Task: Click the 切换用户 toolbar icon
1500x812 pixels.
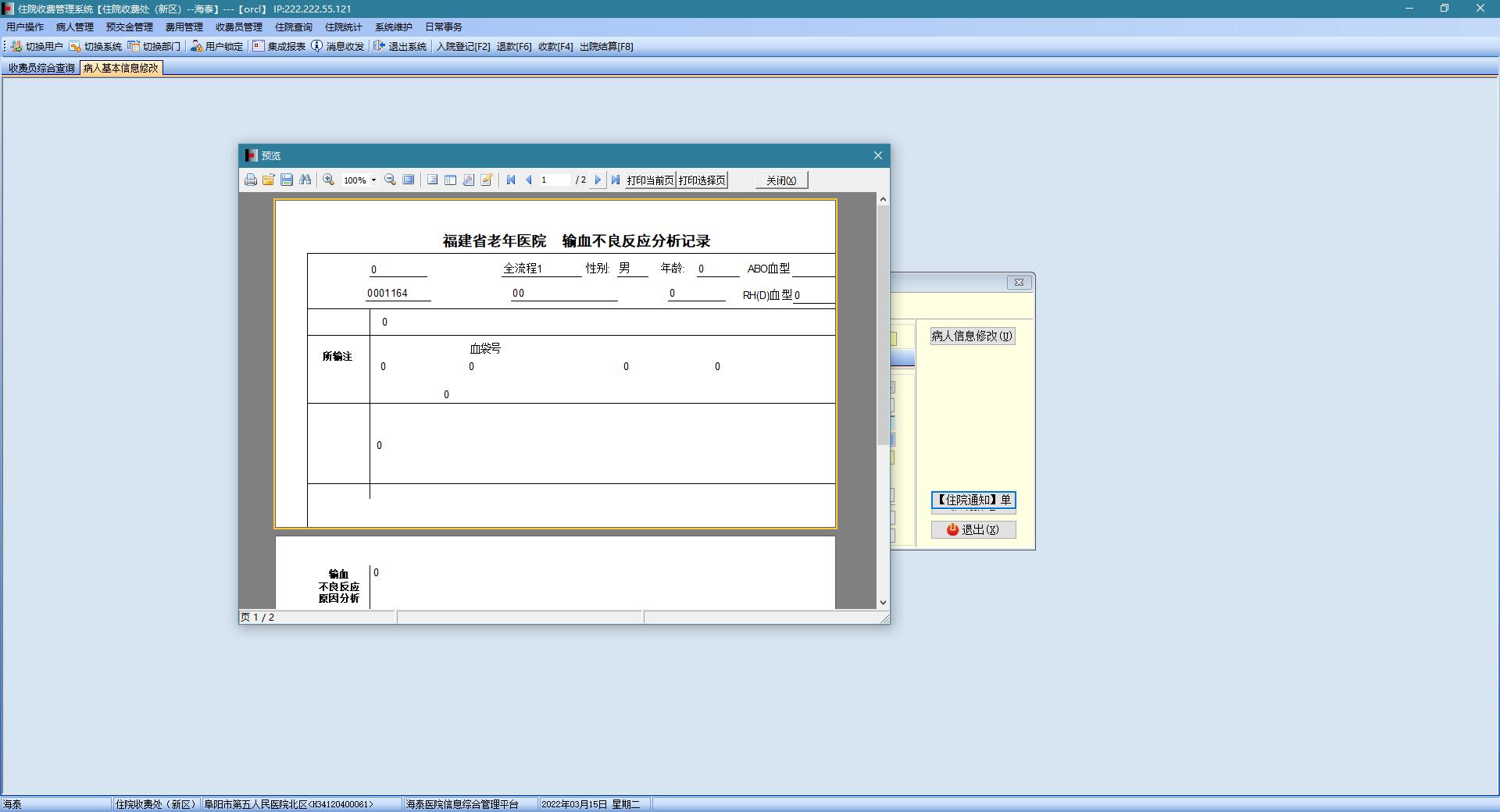Action: coord(16,47)
